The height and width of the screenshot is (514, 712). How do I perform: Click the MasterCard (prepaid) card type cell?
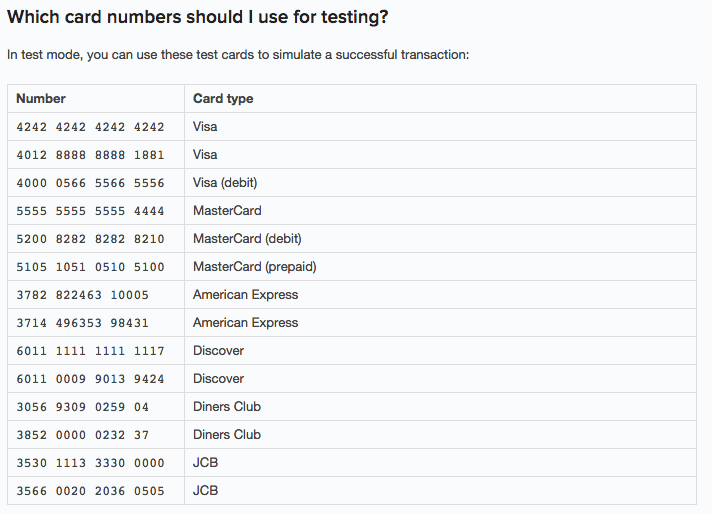pyautogui.click(x=254, y=267)
